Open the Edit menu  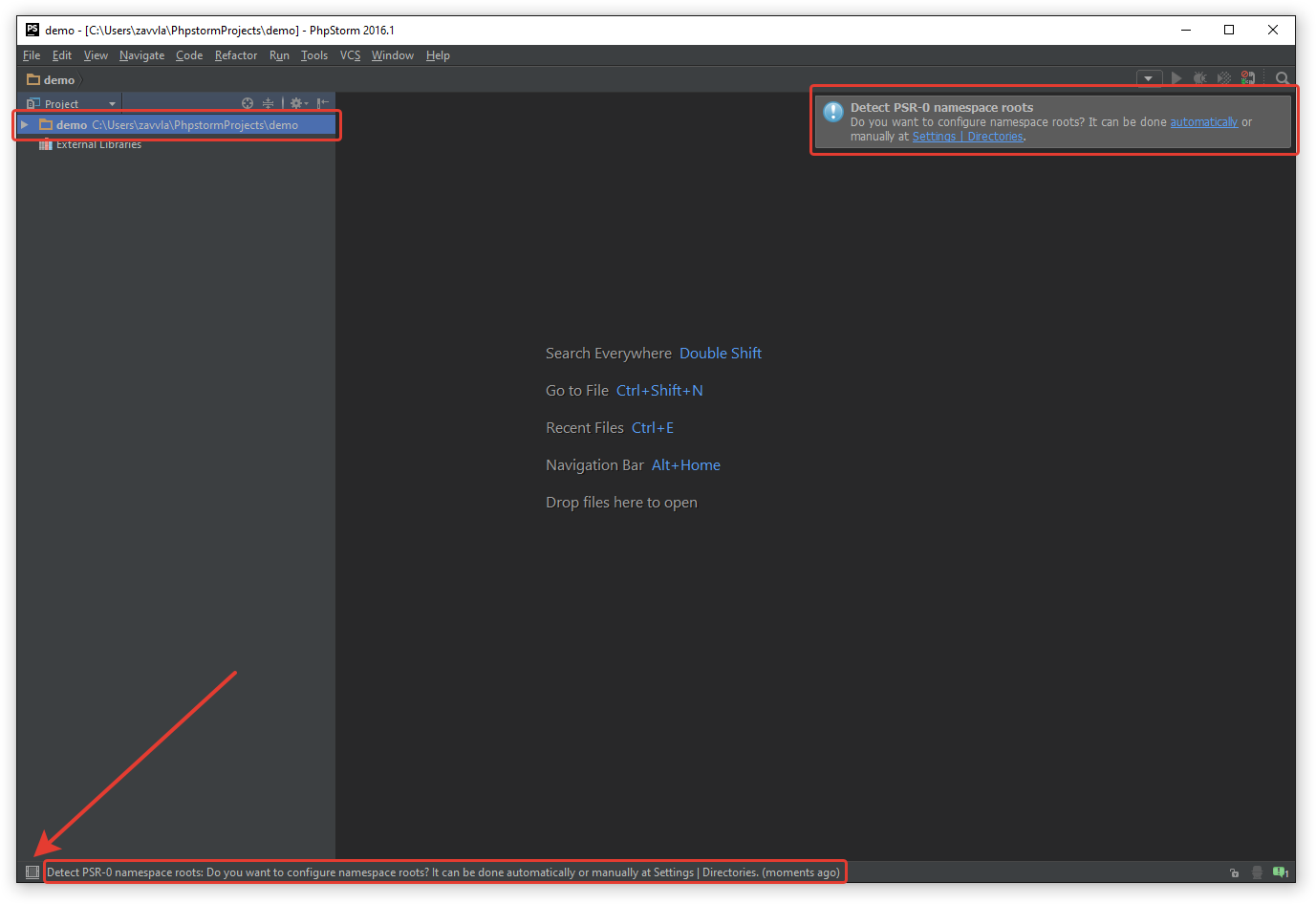pos(62,55)
